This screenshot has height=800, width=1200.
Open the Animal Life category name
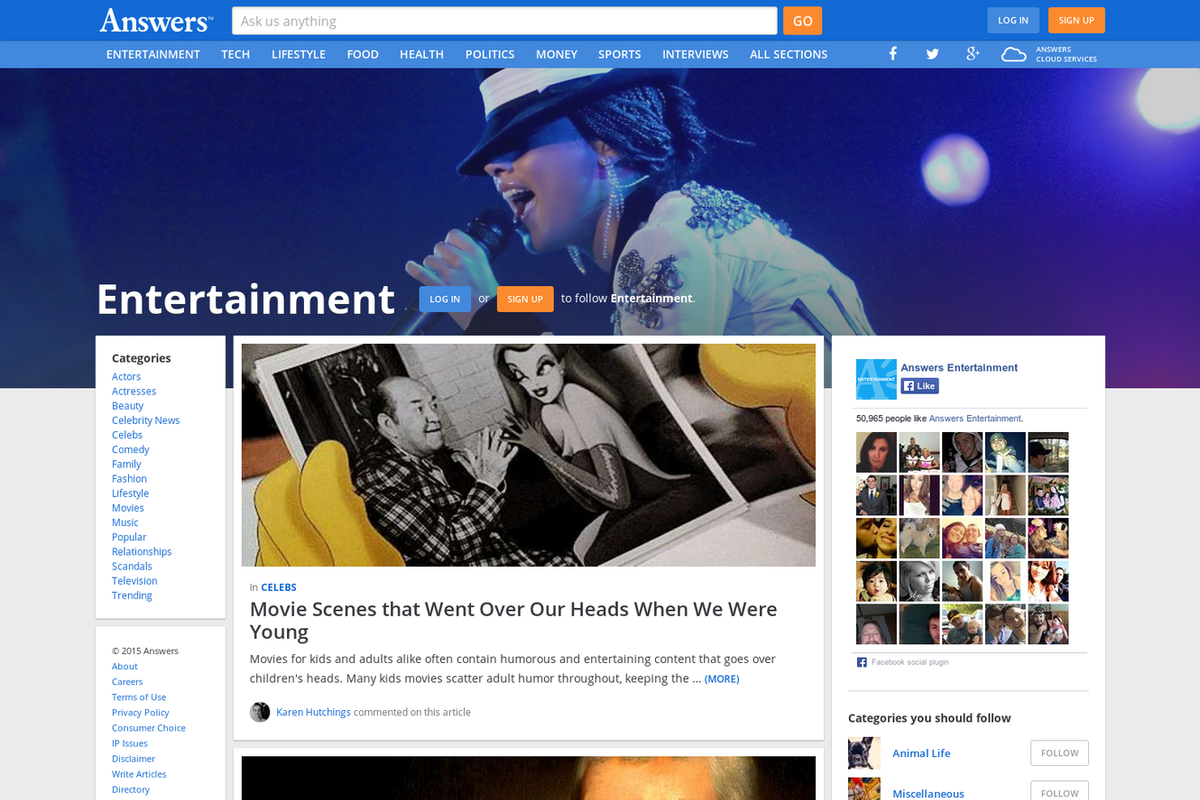pyautogui.click(x=921, y=753)
